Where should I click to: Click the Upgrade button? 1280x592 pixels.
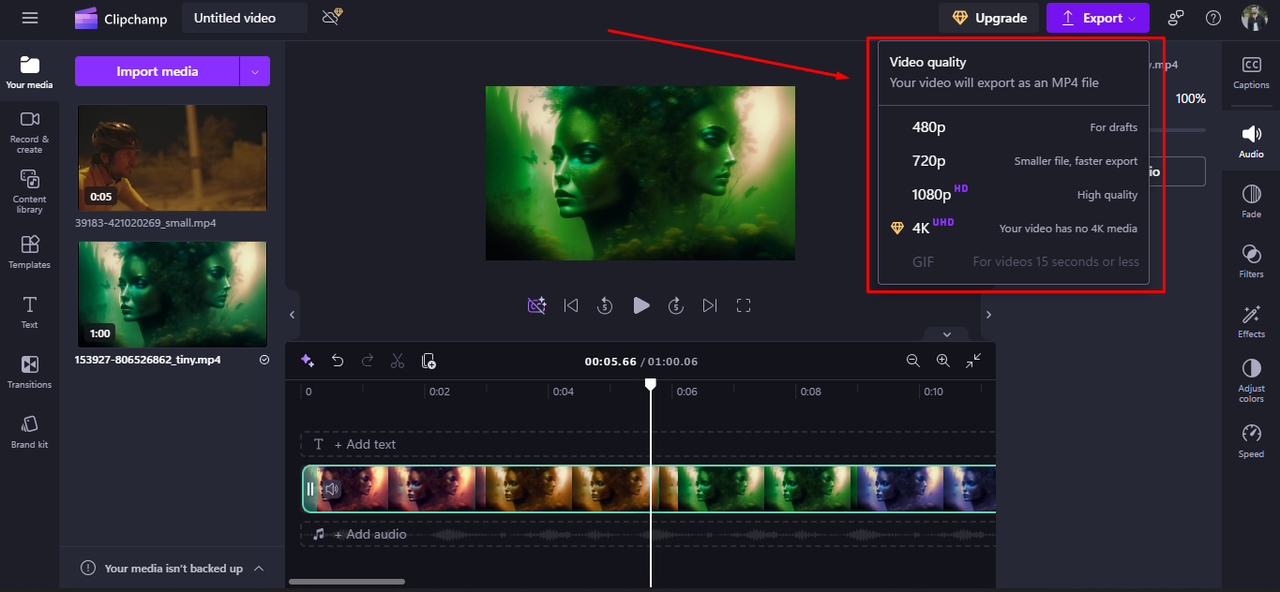tap(989, 18)
